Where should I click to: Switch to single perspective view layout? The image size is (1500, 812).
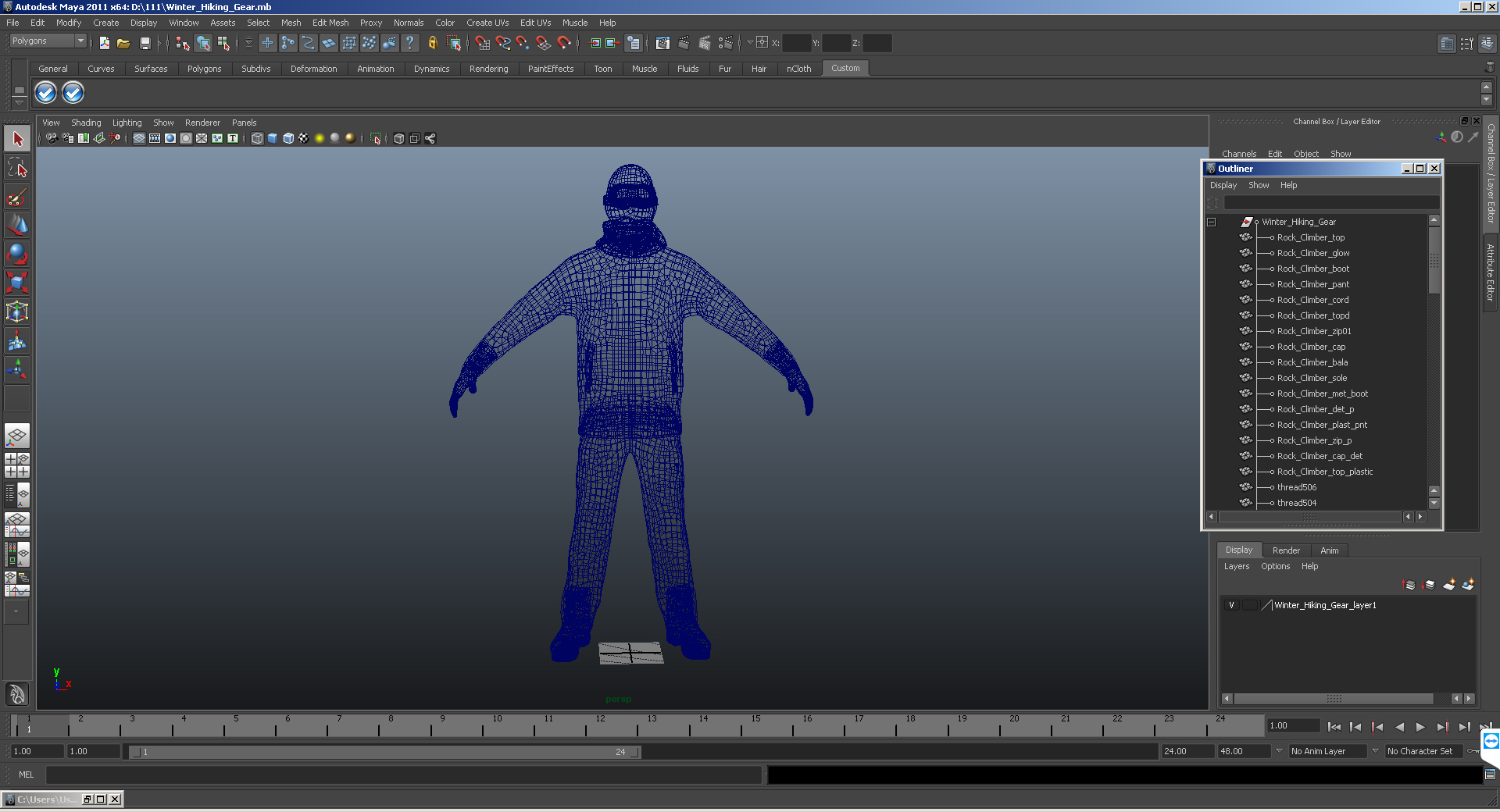pyautogui.click(x=17, y=436)
